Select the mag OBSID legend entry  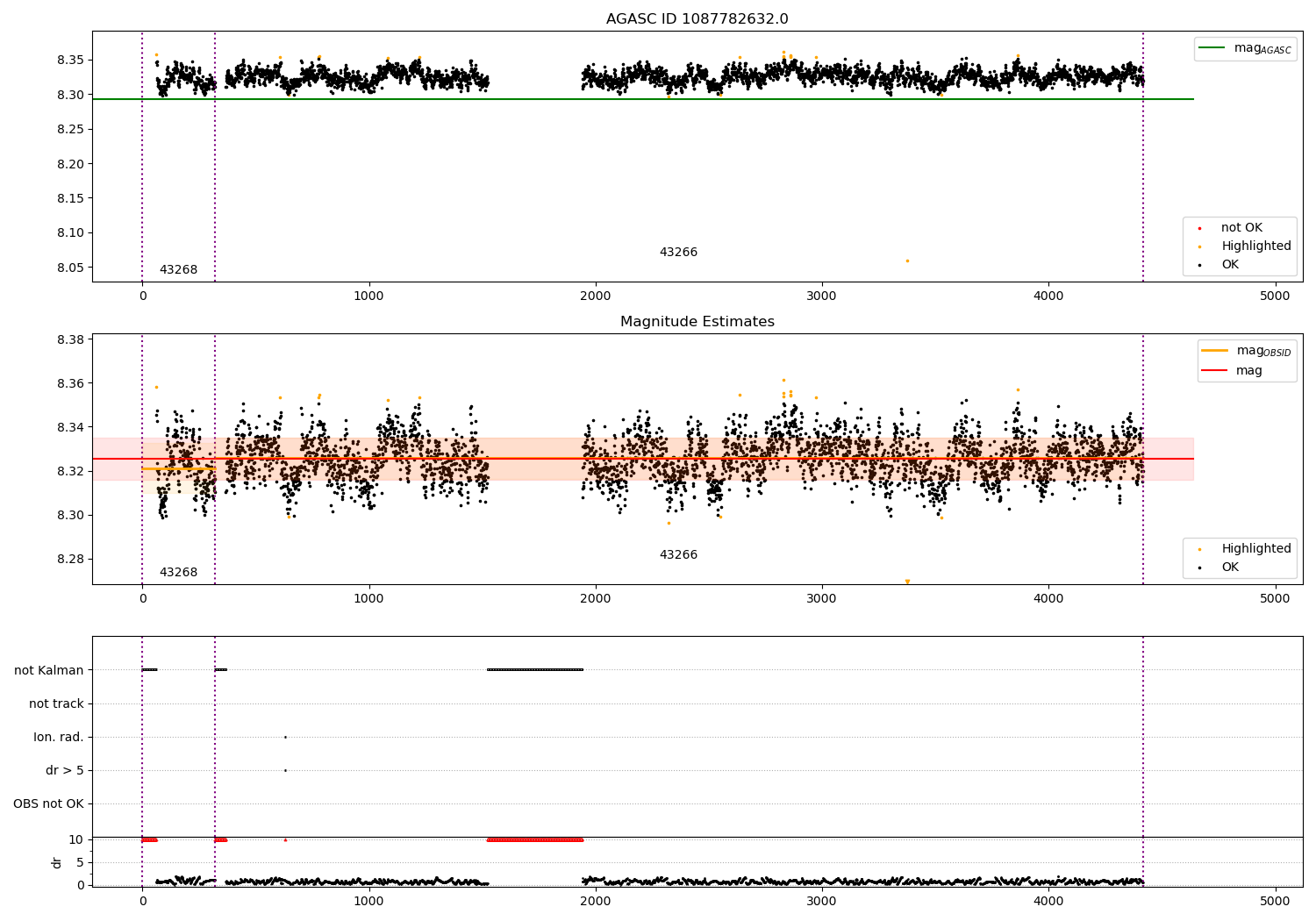pyautogui.click(x=1247, y=351)
